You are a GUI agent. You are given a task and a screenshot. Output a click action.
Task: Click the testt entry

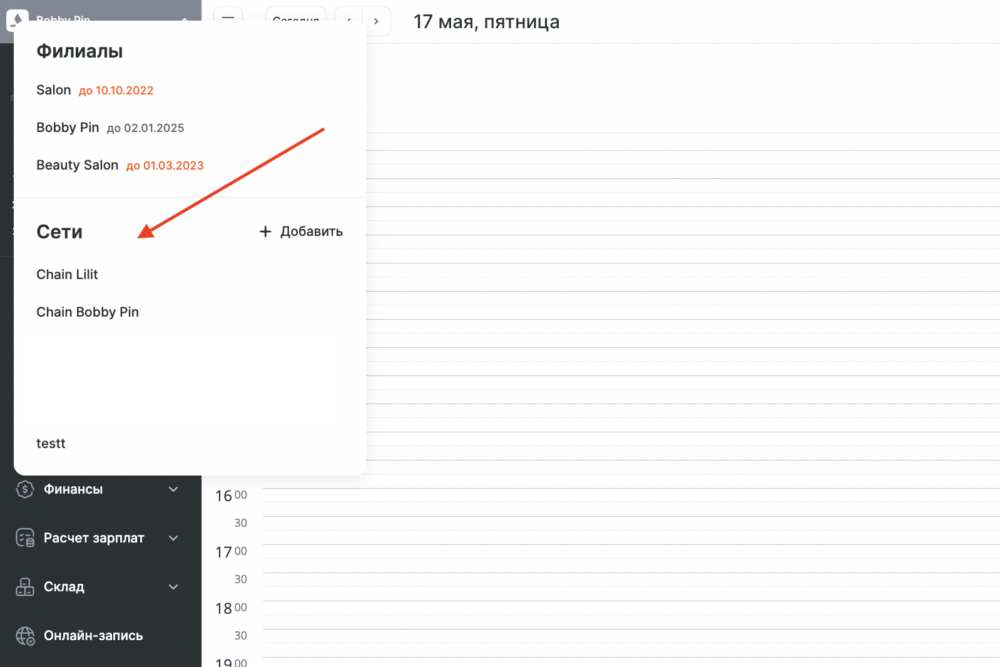[x=51, y=443]
